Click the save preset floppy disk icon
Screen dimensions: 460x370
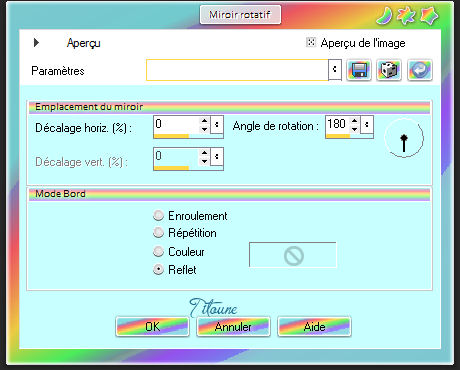pos(359,70)
